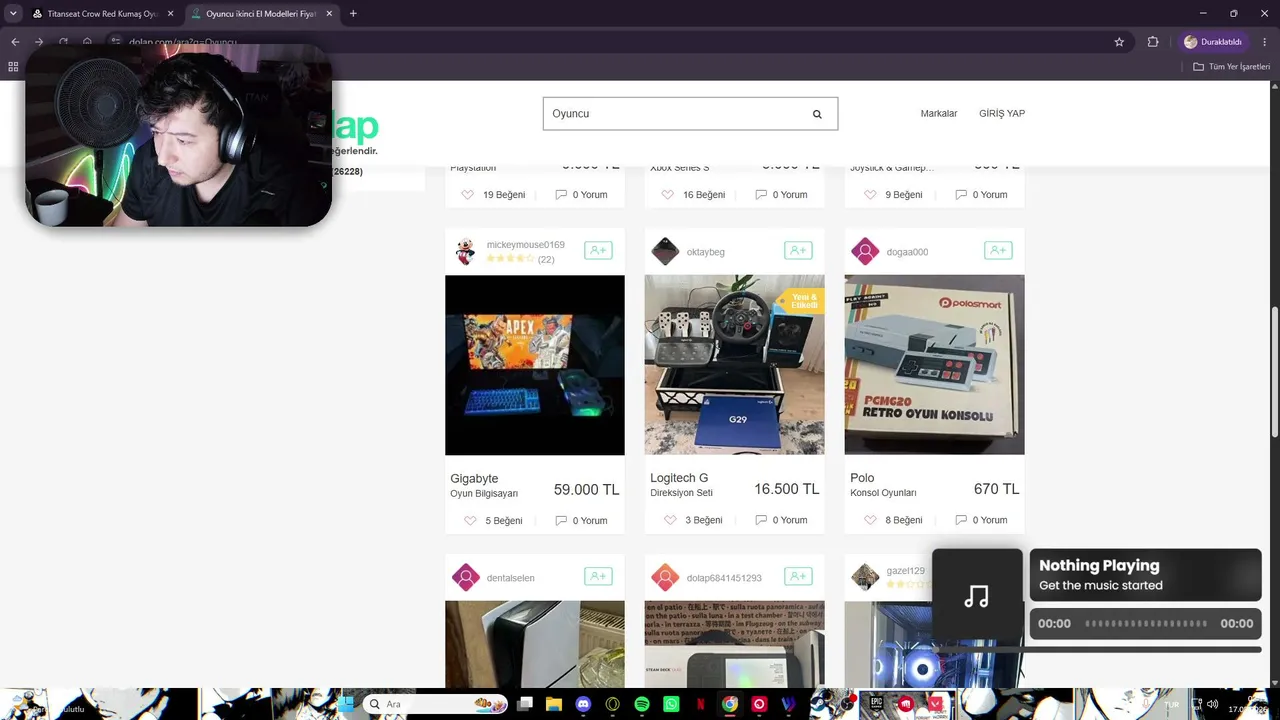Click the Oyun Bilgisayarı category text

pyautogui.click(x=484, y=494)
